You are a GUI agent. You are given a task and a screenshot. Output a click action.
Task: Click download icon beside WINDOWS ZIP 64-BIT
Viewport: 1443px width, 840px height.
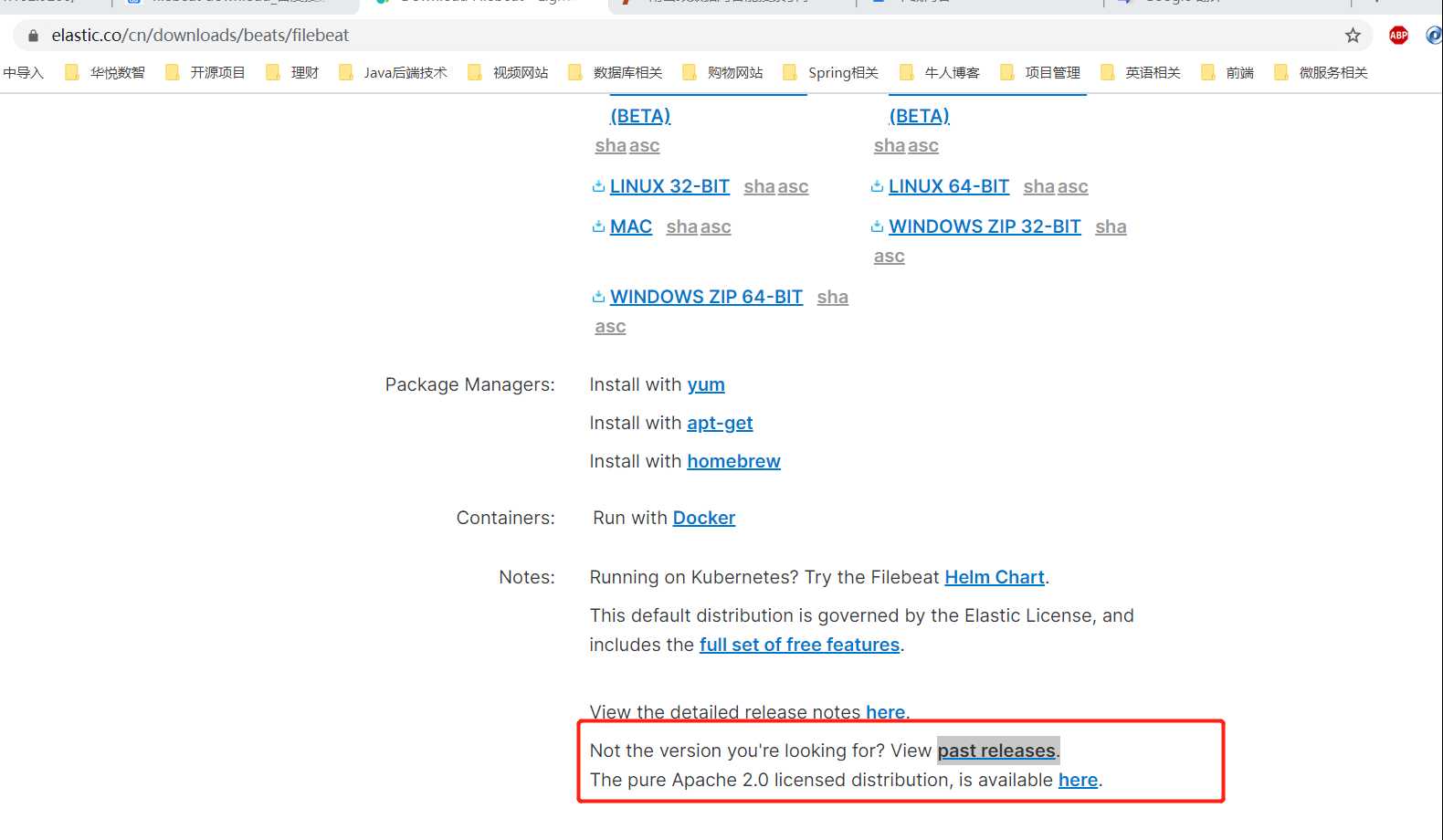[x=599, y=297]
